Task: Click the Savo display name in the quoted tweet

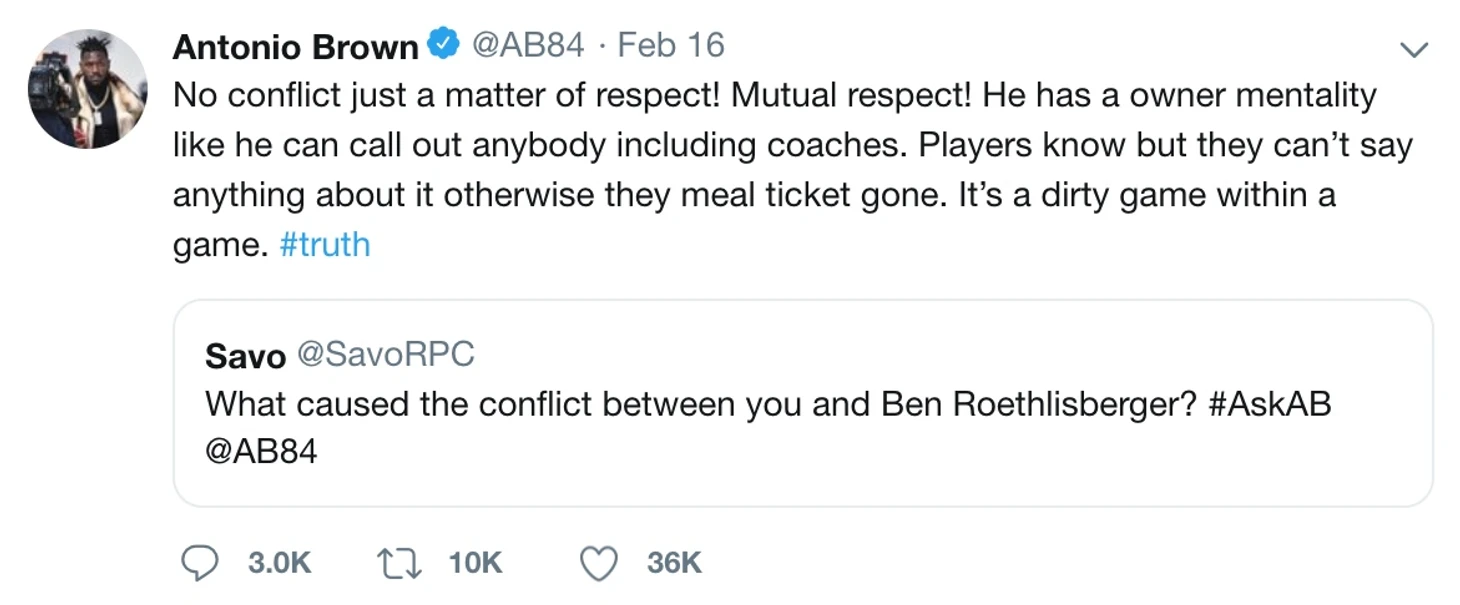Action: [x=245, y=355]
